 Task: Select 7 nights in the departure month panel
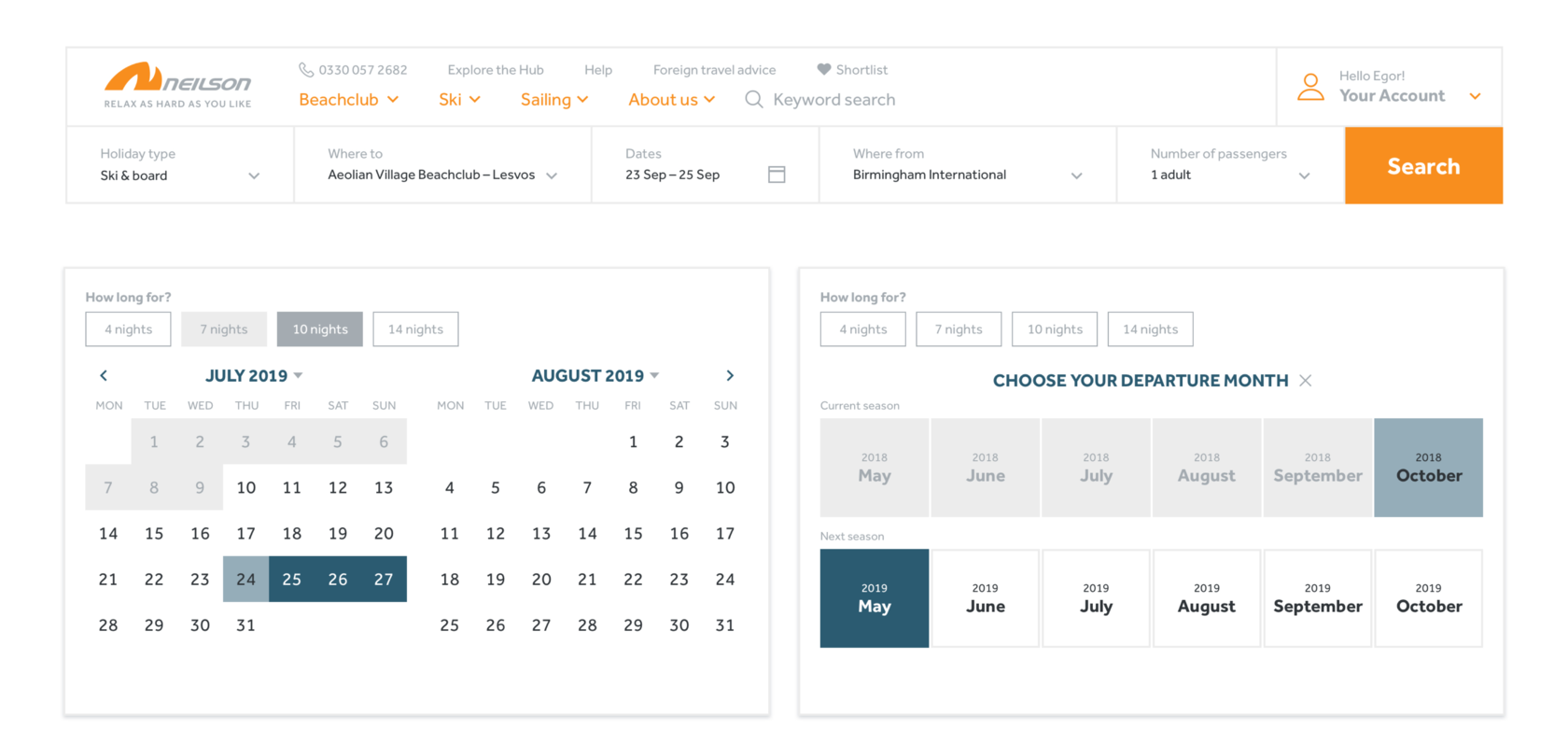959,329
